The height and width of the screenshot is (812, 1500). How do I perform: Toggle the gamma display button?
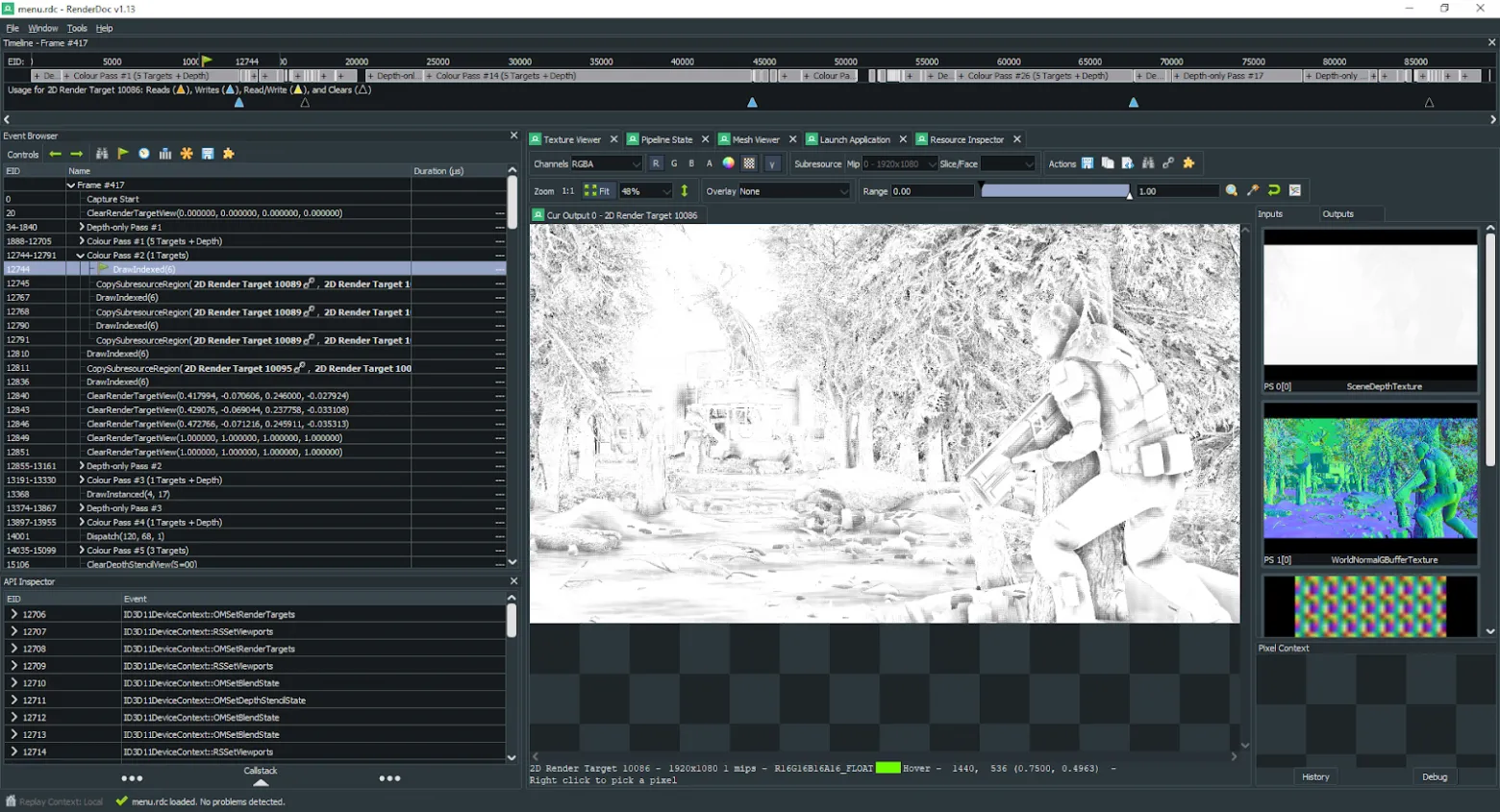click(771, 163)
